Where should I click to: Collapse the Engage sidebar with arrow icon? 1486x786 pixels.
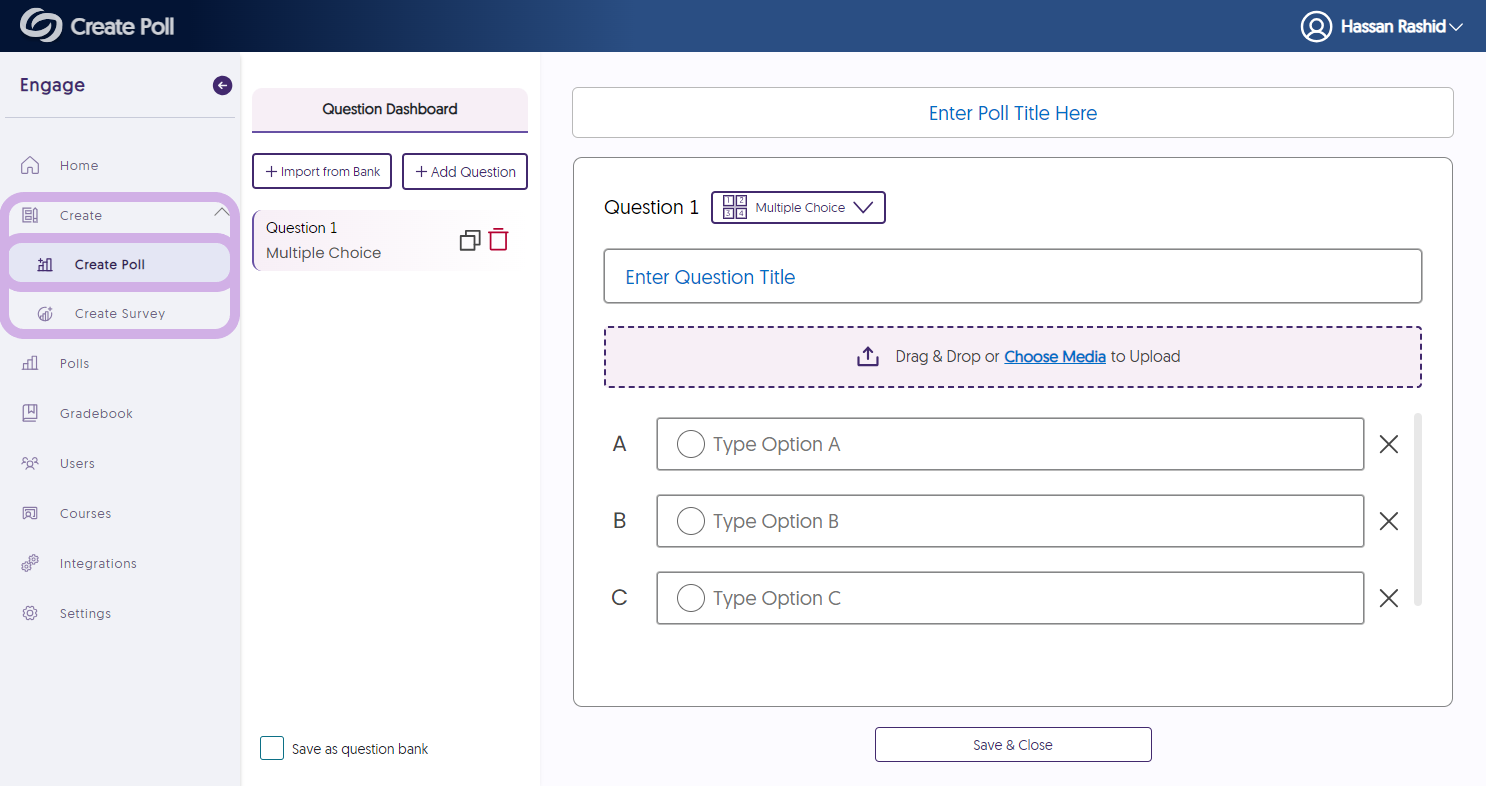click(222, 85)
